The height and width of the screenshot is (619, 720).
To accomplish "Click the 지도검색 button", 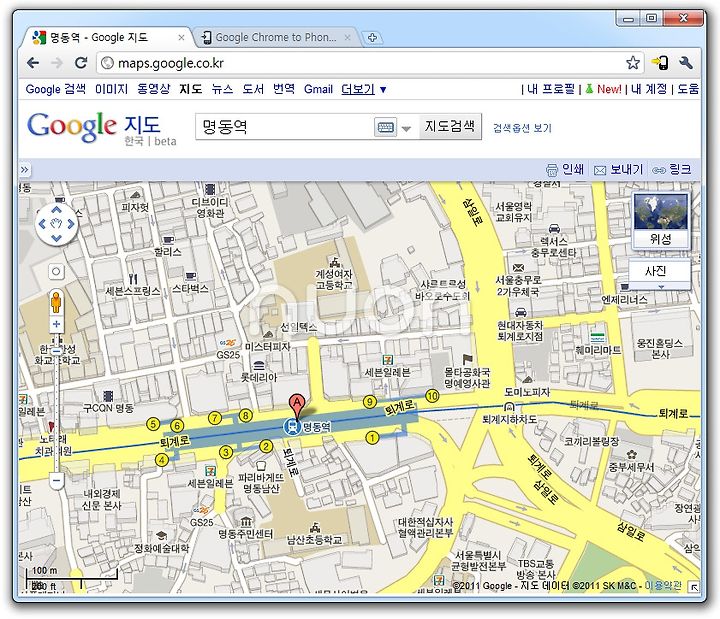I will [x=450, y=126].
